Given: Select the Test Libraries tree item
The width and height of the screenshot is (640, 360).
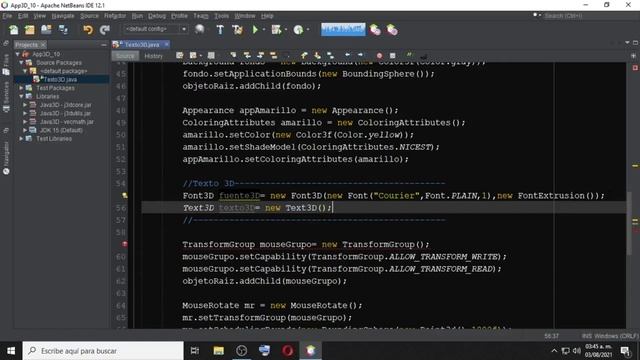Looking at the screenshot, I should (54, 139).
